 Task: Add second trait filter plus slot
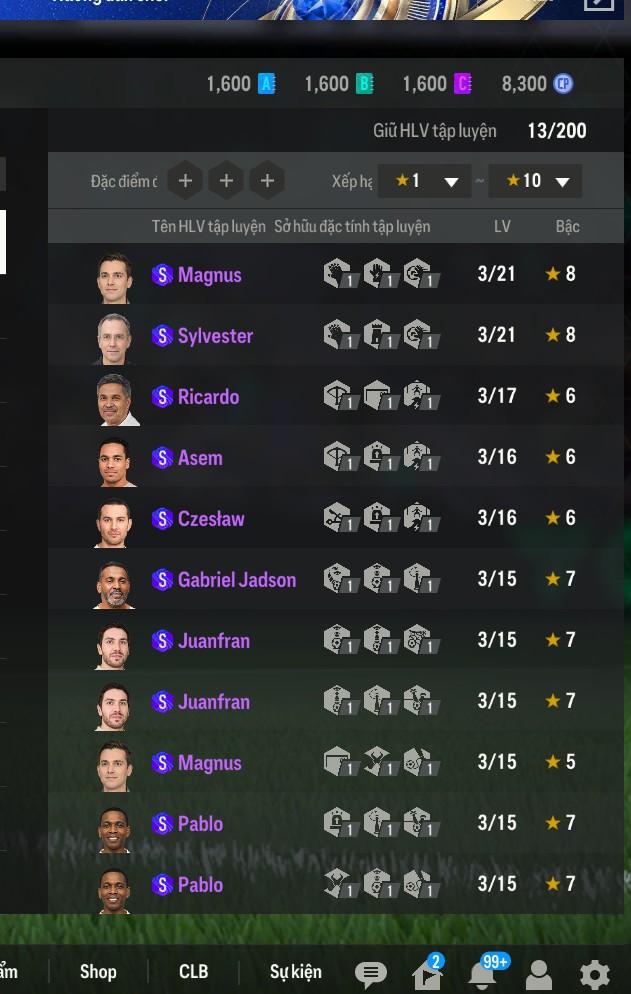click(x=226, y=181)
